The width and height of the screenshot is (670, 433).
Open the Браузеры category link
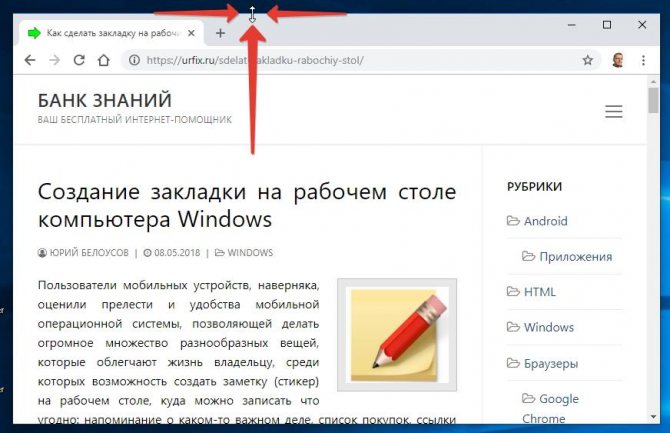tap(549, 363)
